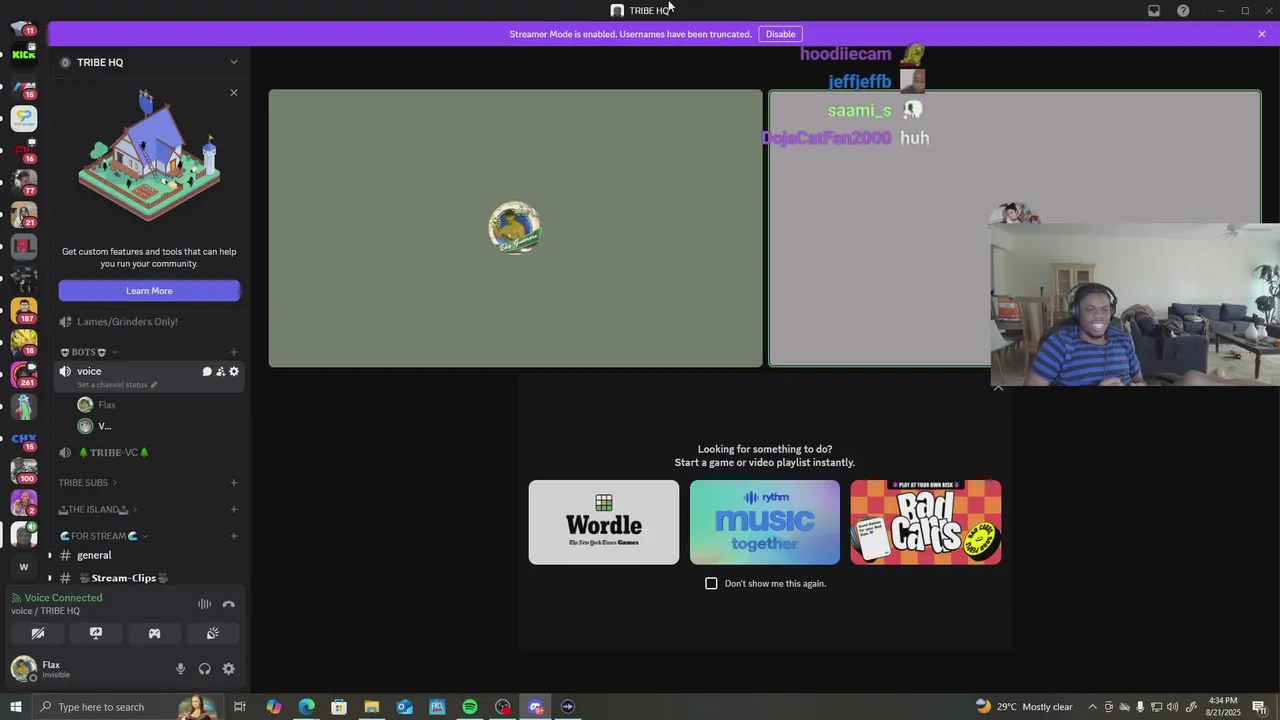Open the KICK server icon
The image size is (1280, 720).
pyautogui.click(x=24, y=54)
